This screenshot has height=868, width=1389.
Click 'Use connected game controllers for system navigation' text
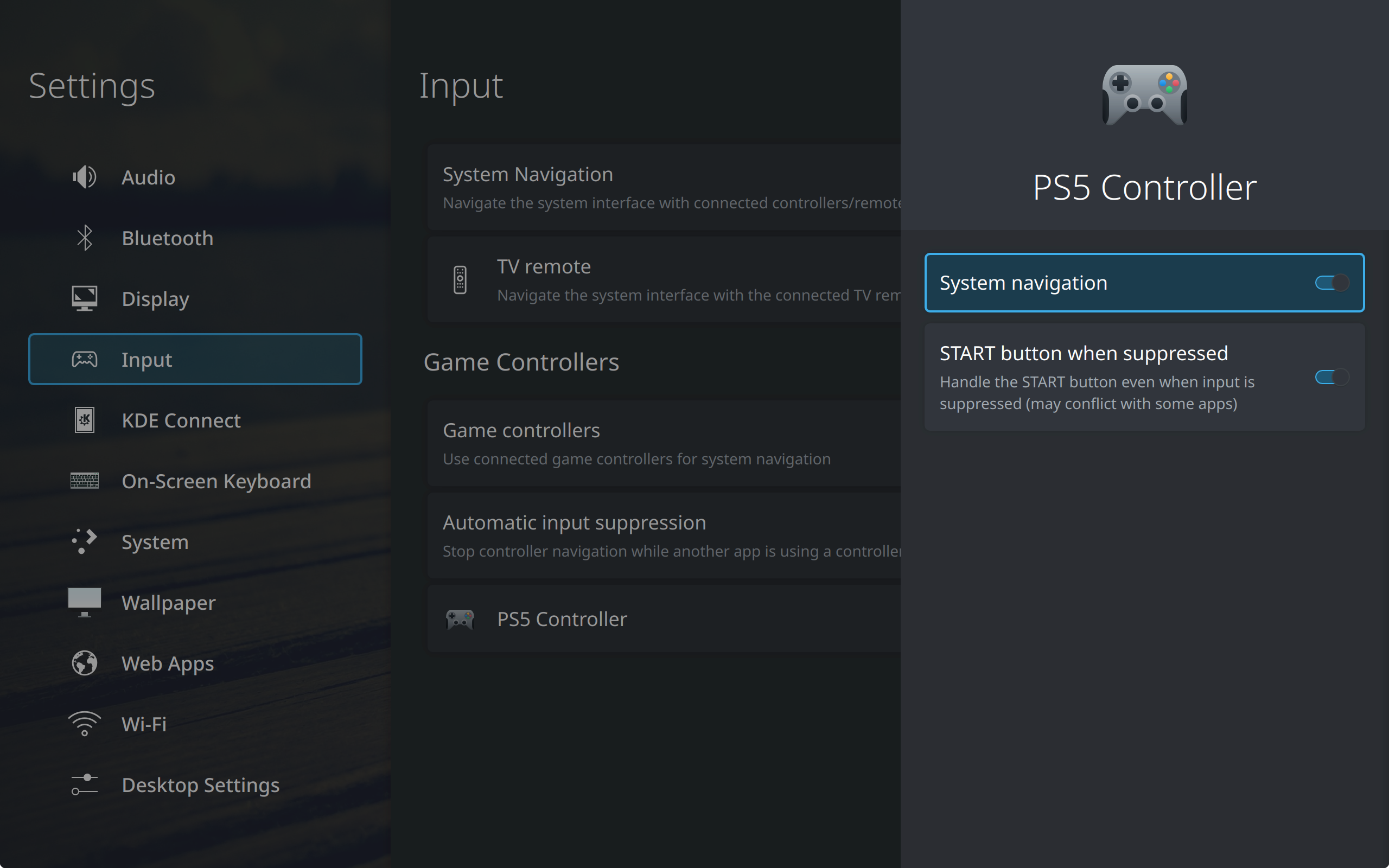point(636,459)
